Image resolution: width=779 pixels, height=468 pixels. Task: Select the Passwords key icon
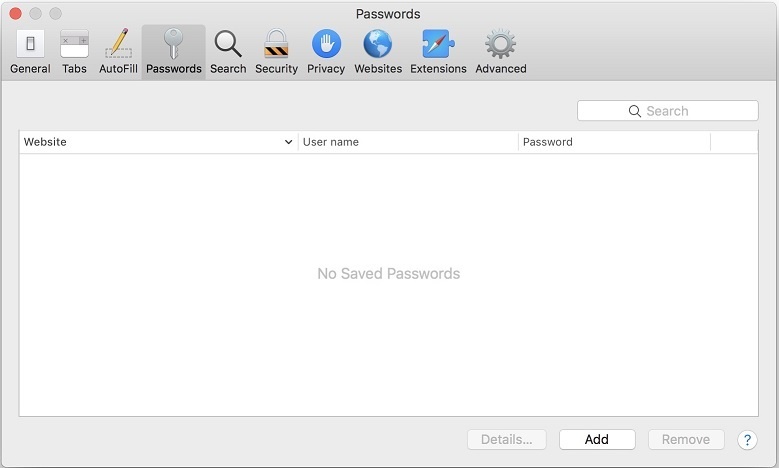pyautogui.click(x=173, y=51)
